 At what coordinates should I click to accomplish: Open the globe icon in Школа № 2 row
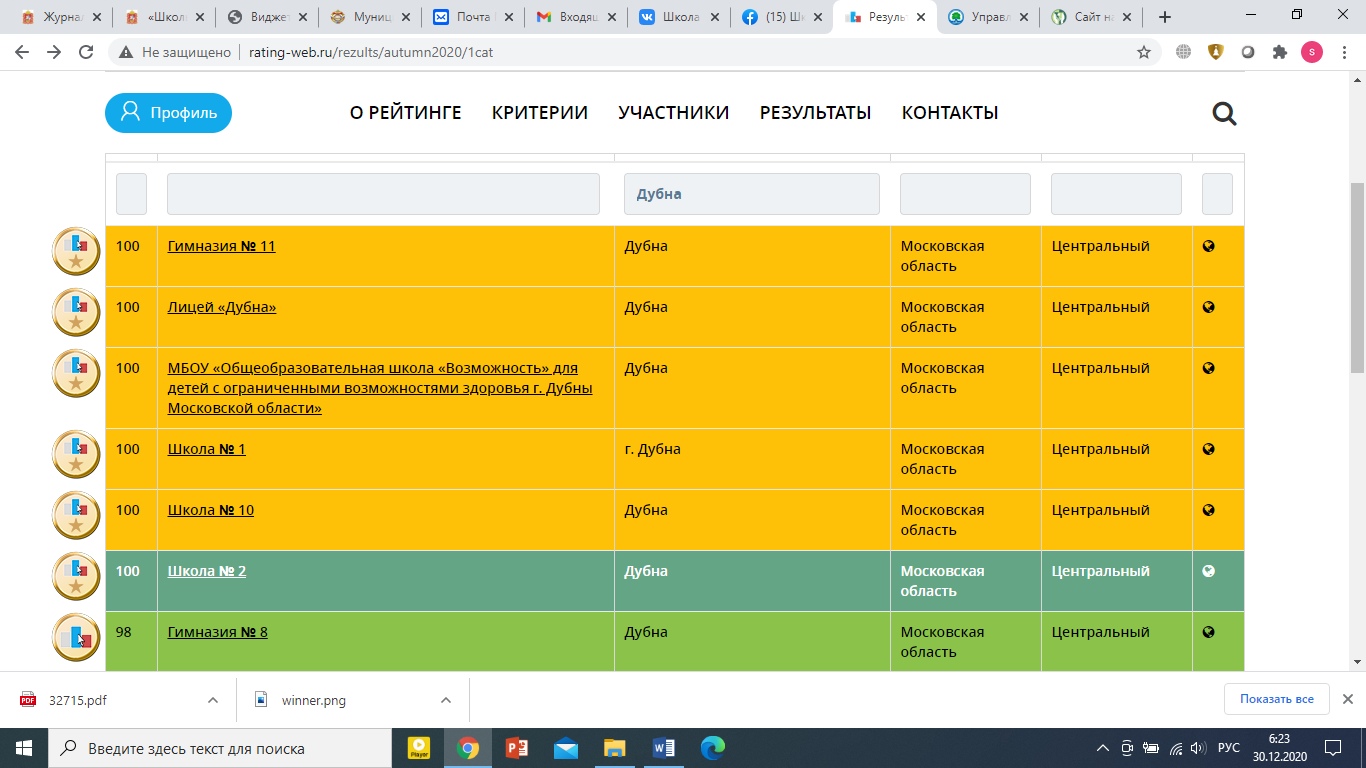point(1208,571)
